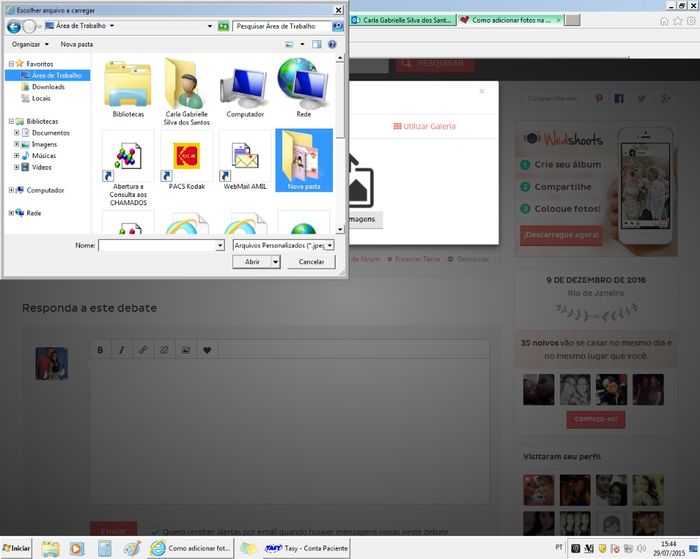Expand the Imagens tree node
700x559 pixels.
coord(17,144)
